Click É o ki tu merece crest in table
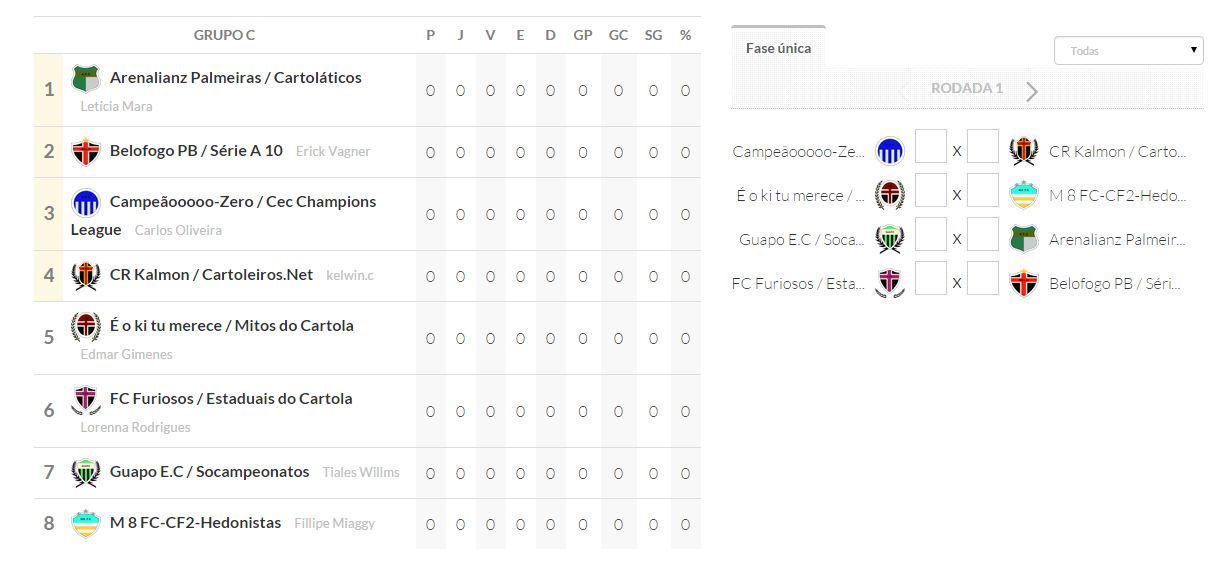1220x572 pixels. coord(86,326)
